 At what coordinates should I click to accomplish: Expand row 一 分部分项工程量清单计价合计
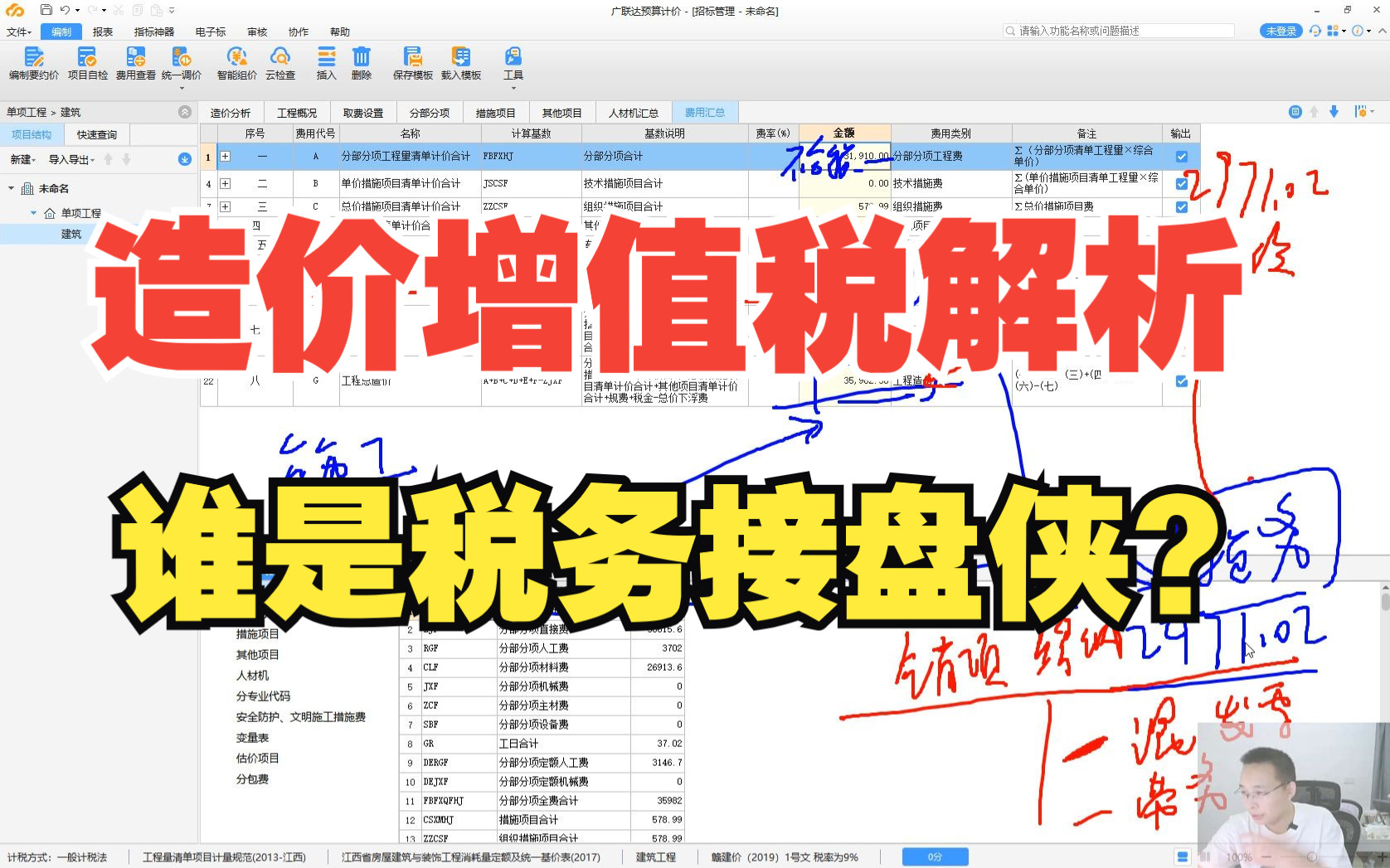[225, 156]
